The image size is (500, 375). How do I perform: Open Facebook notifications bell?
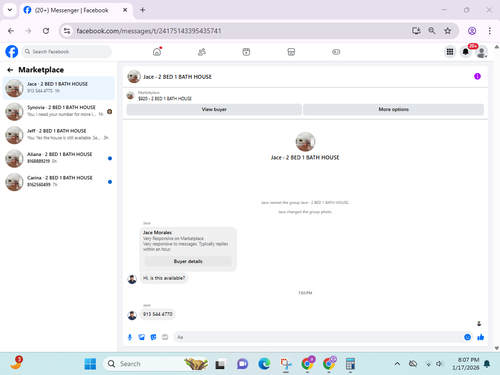466,52
